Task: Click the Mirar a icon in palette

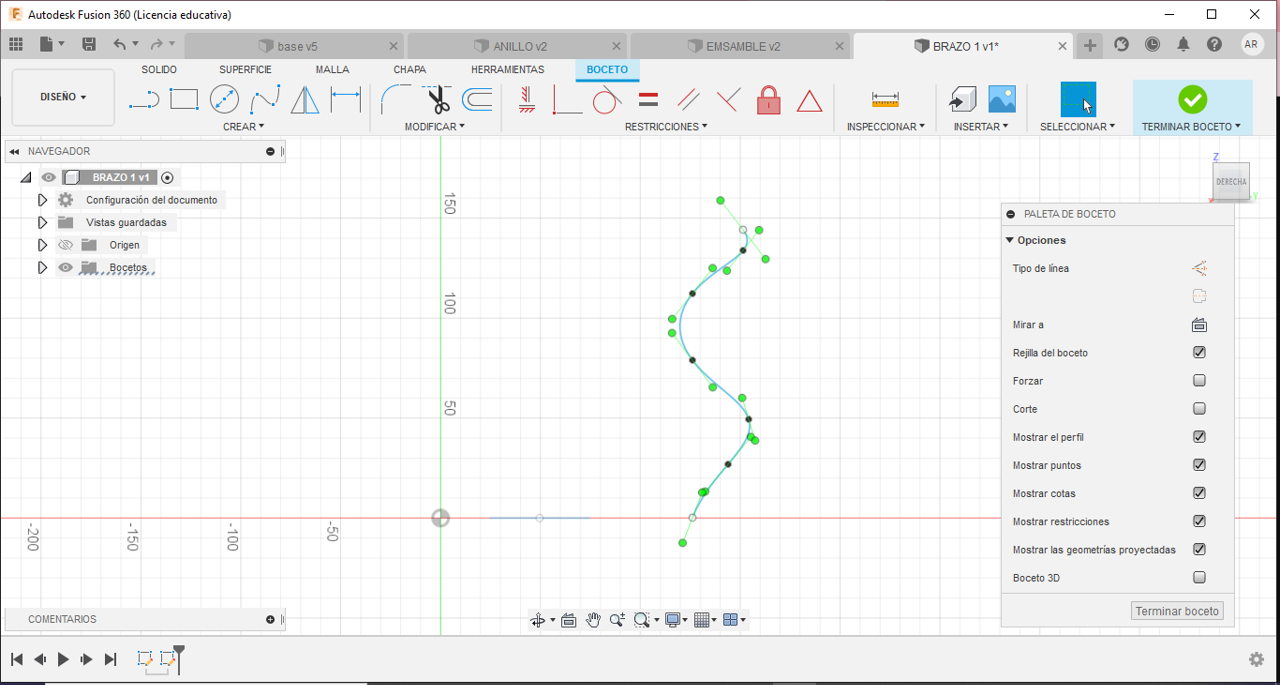Action: coord(1199,325)
